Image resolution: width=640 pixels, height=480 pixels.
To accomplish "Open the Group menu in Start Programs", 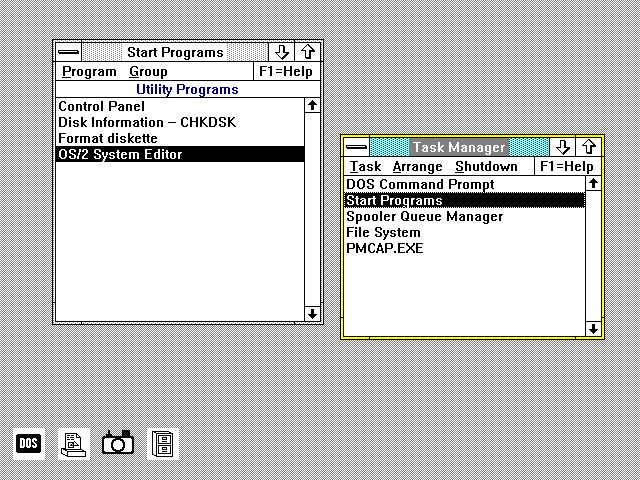I will tap(148, 72).
